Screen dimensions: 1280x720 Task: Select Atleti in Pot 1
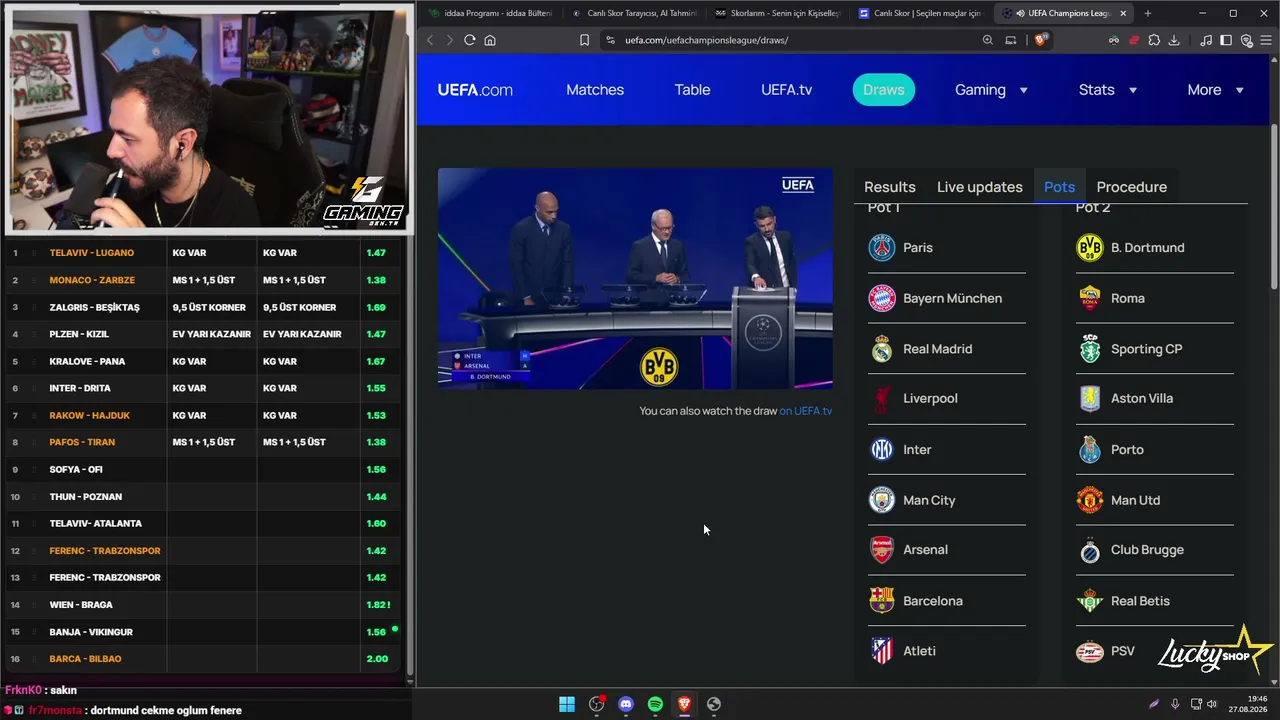(947, 651)
